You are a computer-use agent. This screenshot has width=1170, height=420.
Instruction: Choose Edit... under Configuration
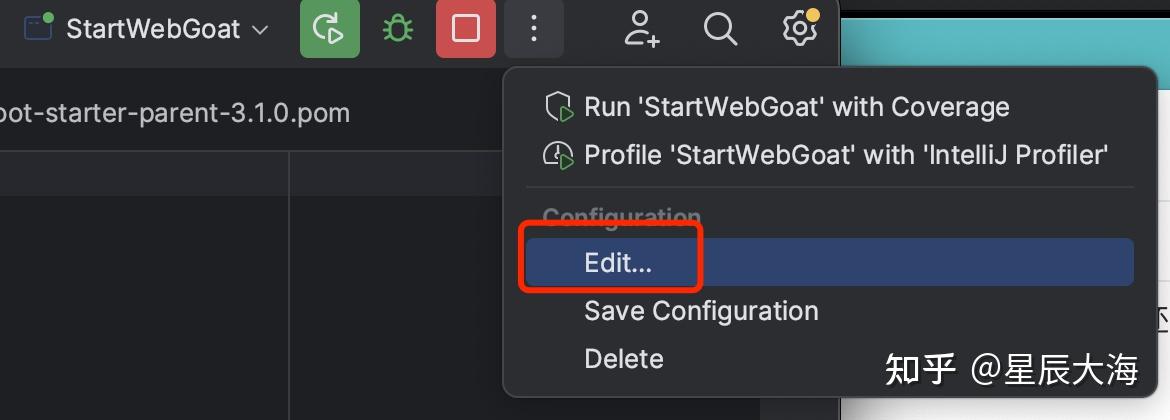pos(618,262)
